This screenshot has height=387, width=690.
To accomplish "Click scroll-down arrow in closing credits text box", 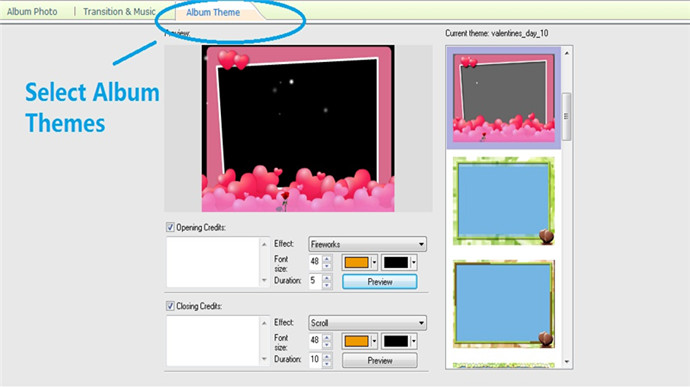I will click(264, 359).
